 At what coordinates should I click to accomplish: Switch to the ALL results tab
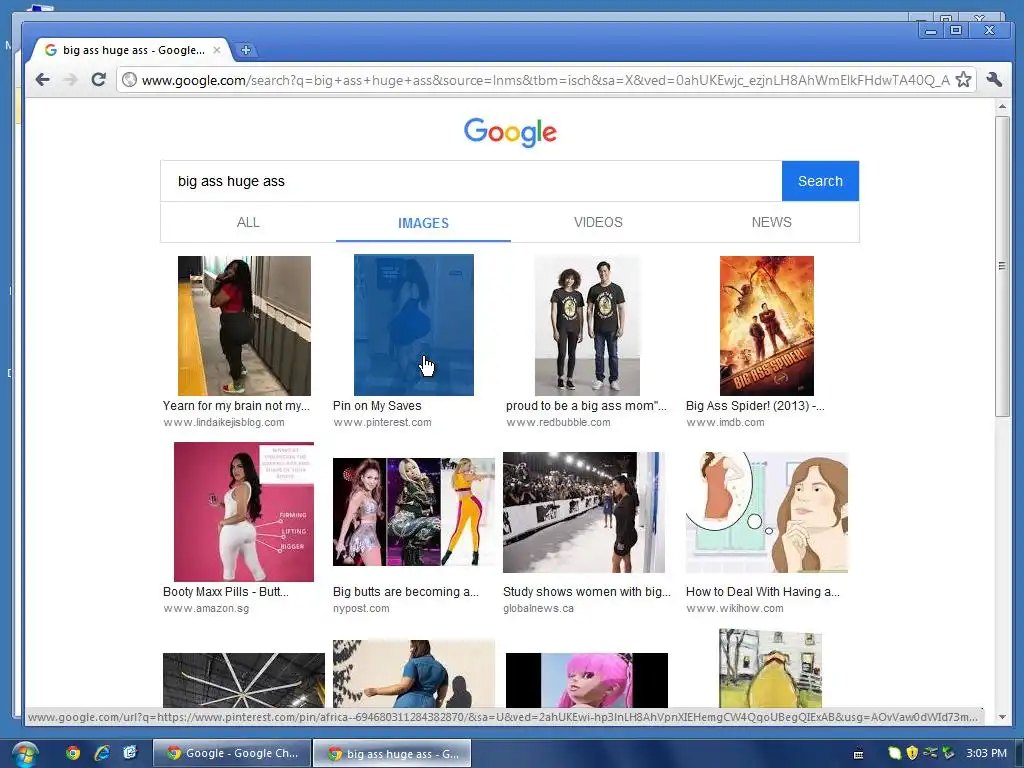click(248, 222)
